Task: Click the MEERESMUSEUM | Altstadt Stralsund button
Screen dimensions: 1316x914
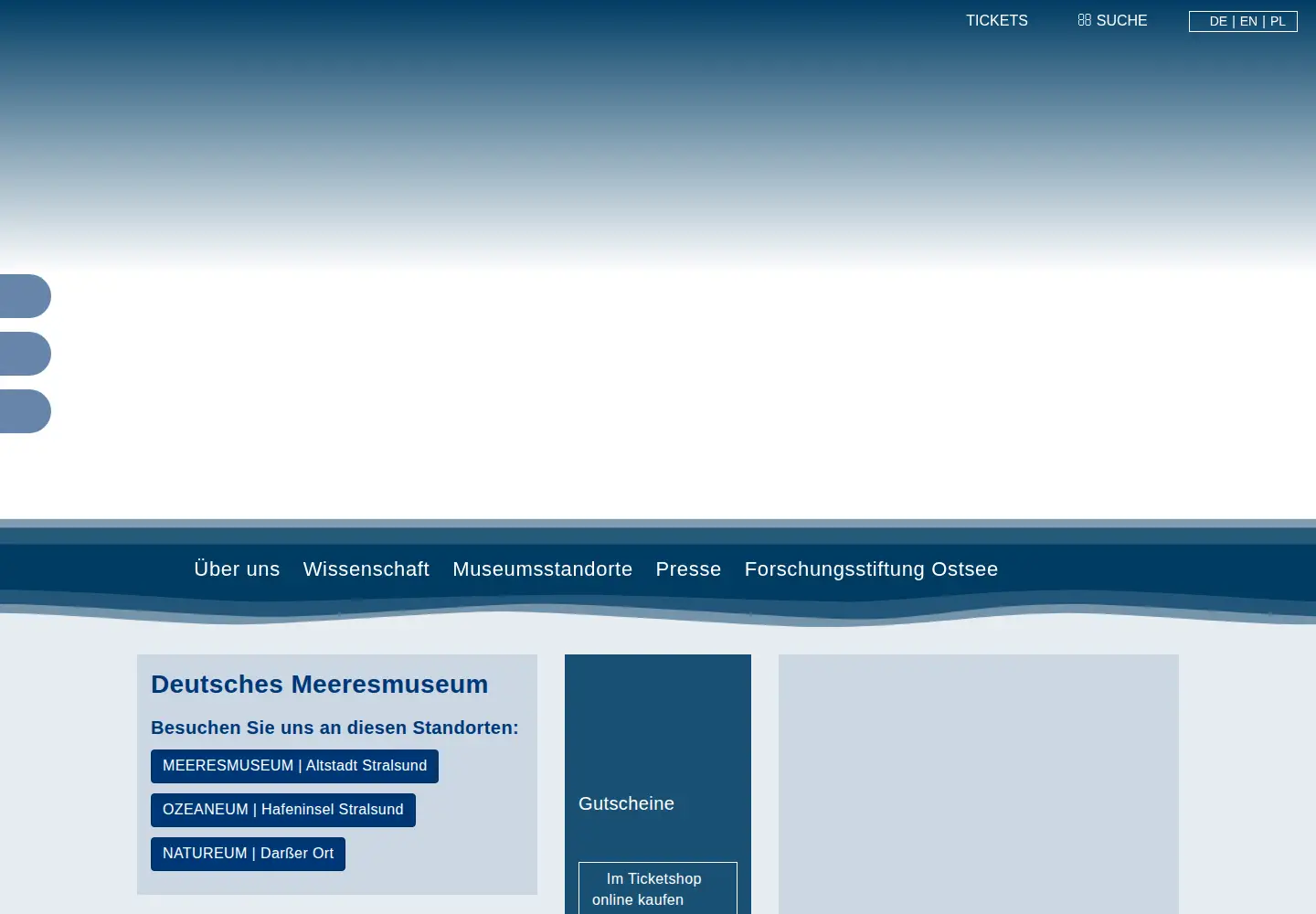Action: tap(294, 766)
